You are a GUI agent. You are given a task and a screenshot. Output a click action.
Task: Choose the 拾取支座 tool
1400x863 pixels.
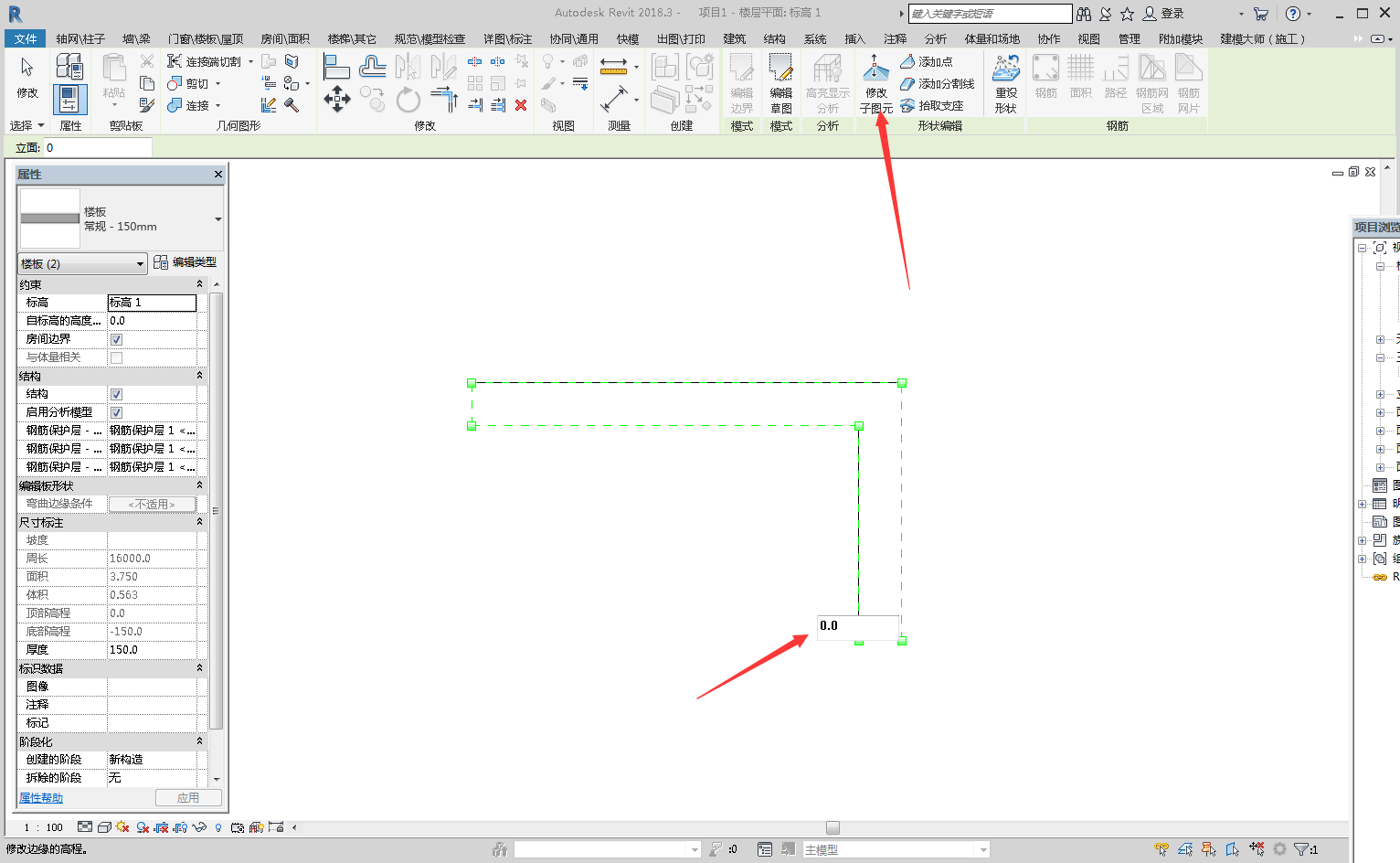(932, 105)
